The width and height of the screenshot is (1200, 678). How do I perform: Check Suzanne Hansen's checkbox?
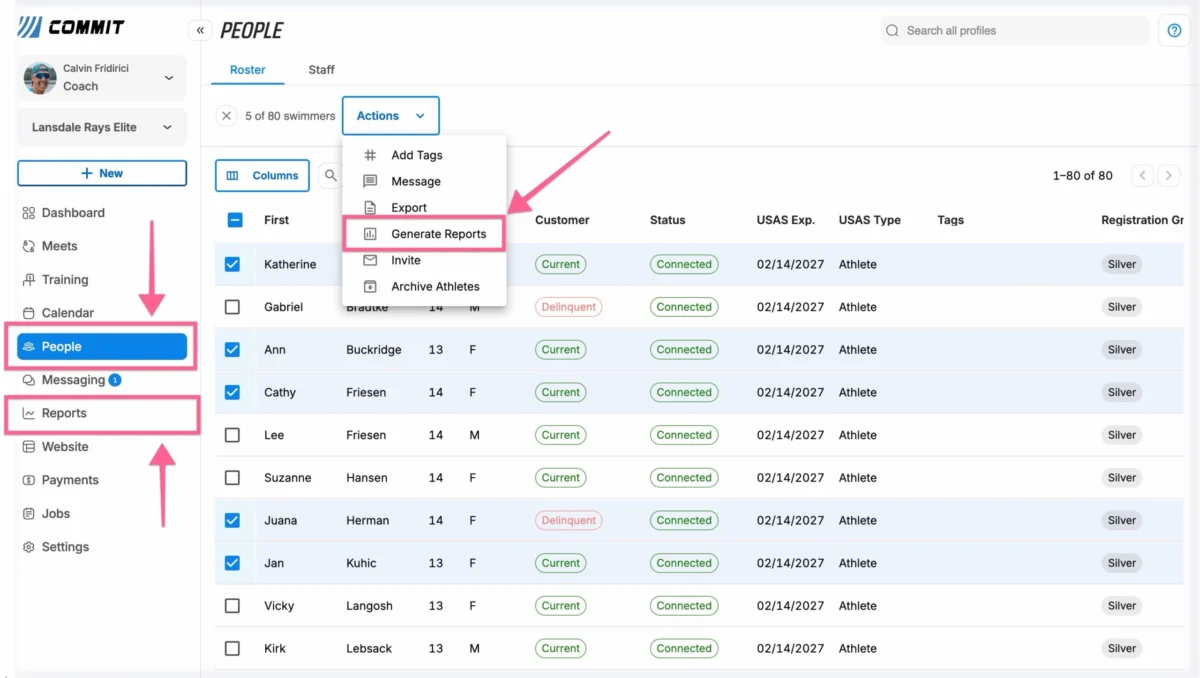[x=232, y=478]
